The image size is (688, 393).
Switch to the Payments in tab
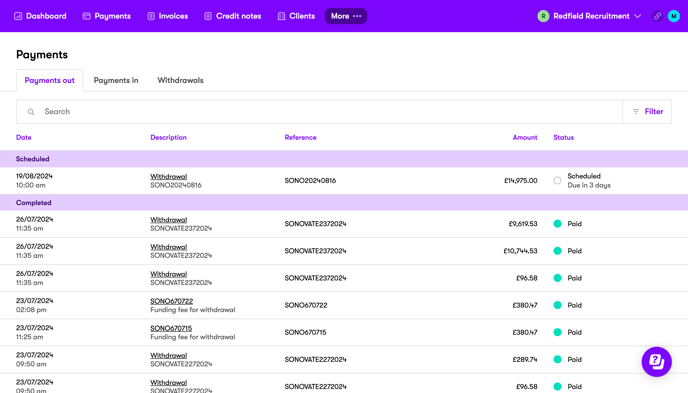(116, 80)
